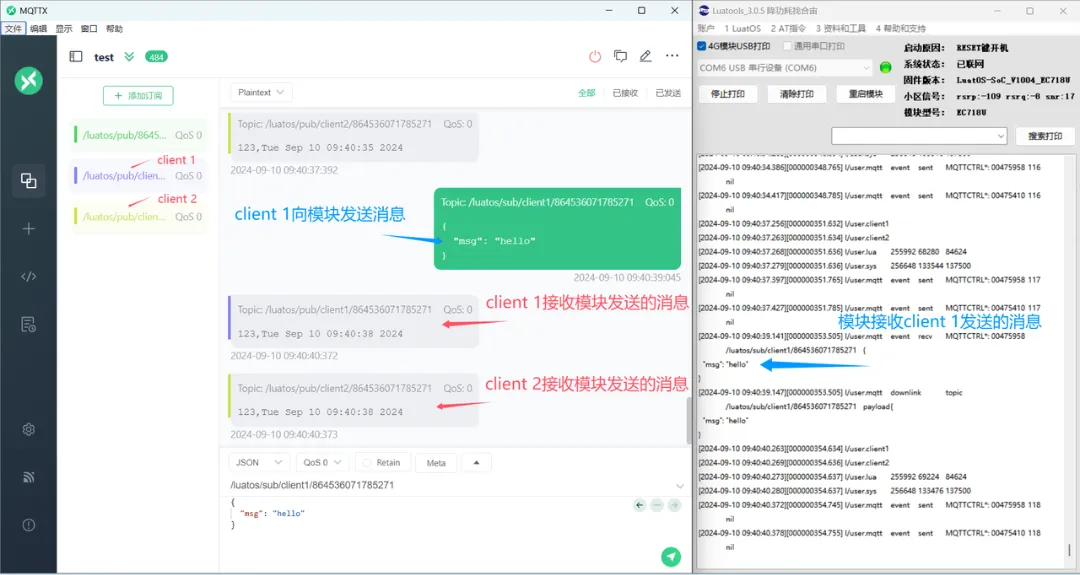The height and width of the screenshot is (575, 1080).
Task: Send message with the green paper-plane button
Action: point(671,557)
